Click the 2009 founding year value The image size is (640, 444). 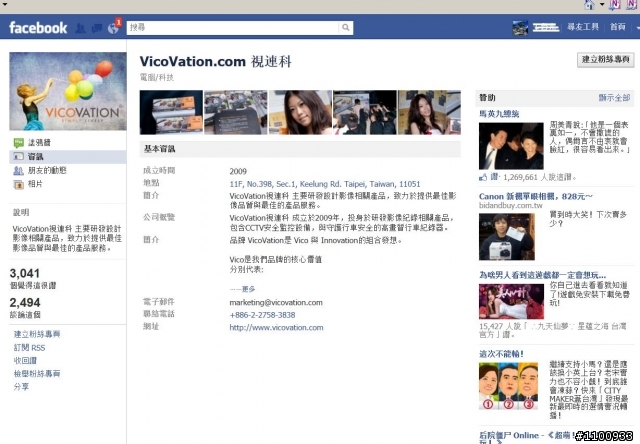point(238,171)
